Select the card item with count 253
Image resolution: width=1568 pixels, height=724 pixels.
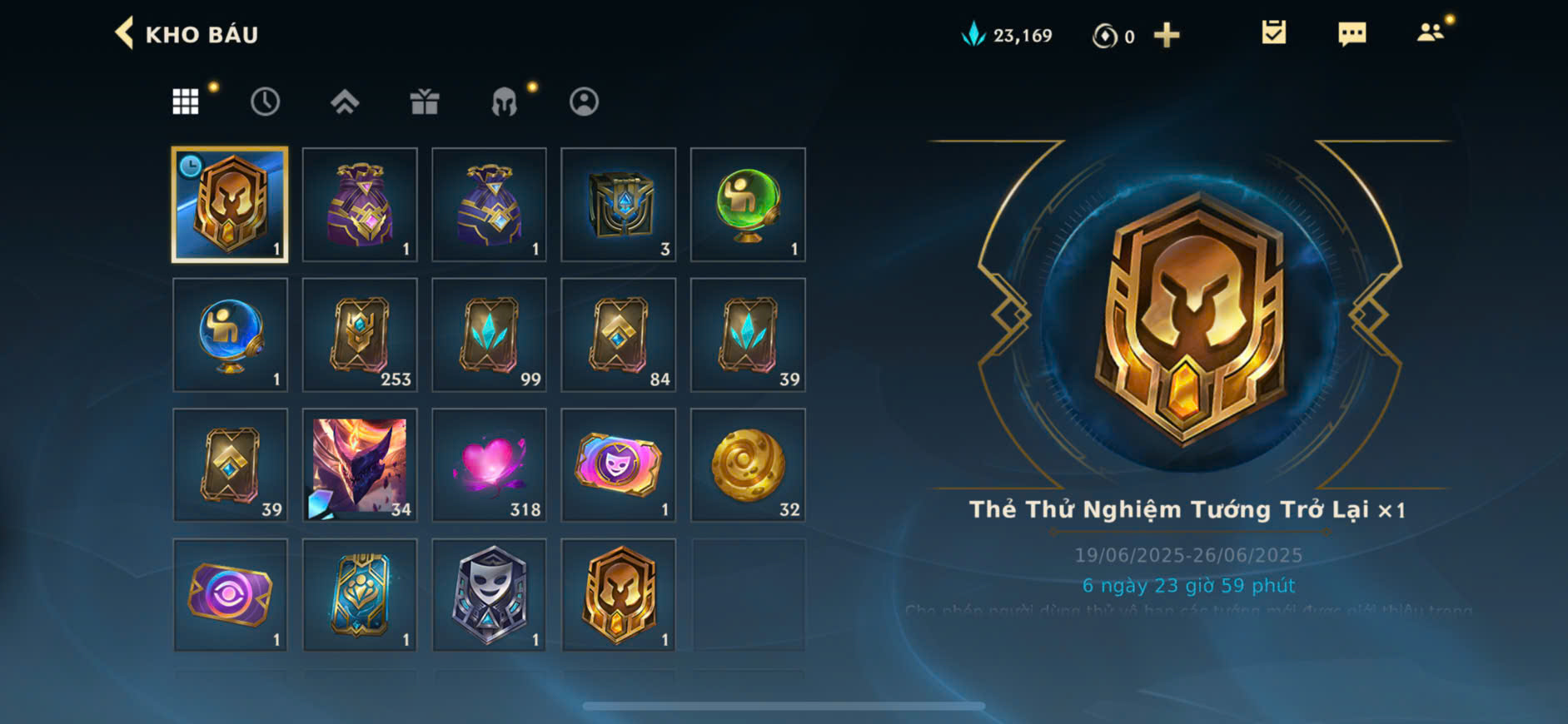(x=360, y=335)
